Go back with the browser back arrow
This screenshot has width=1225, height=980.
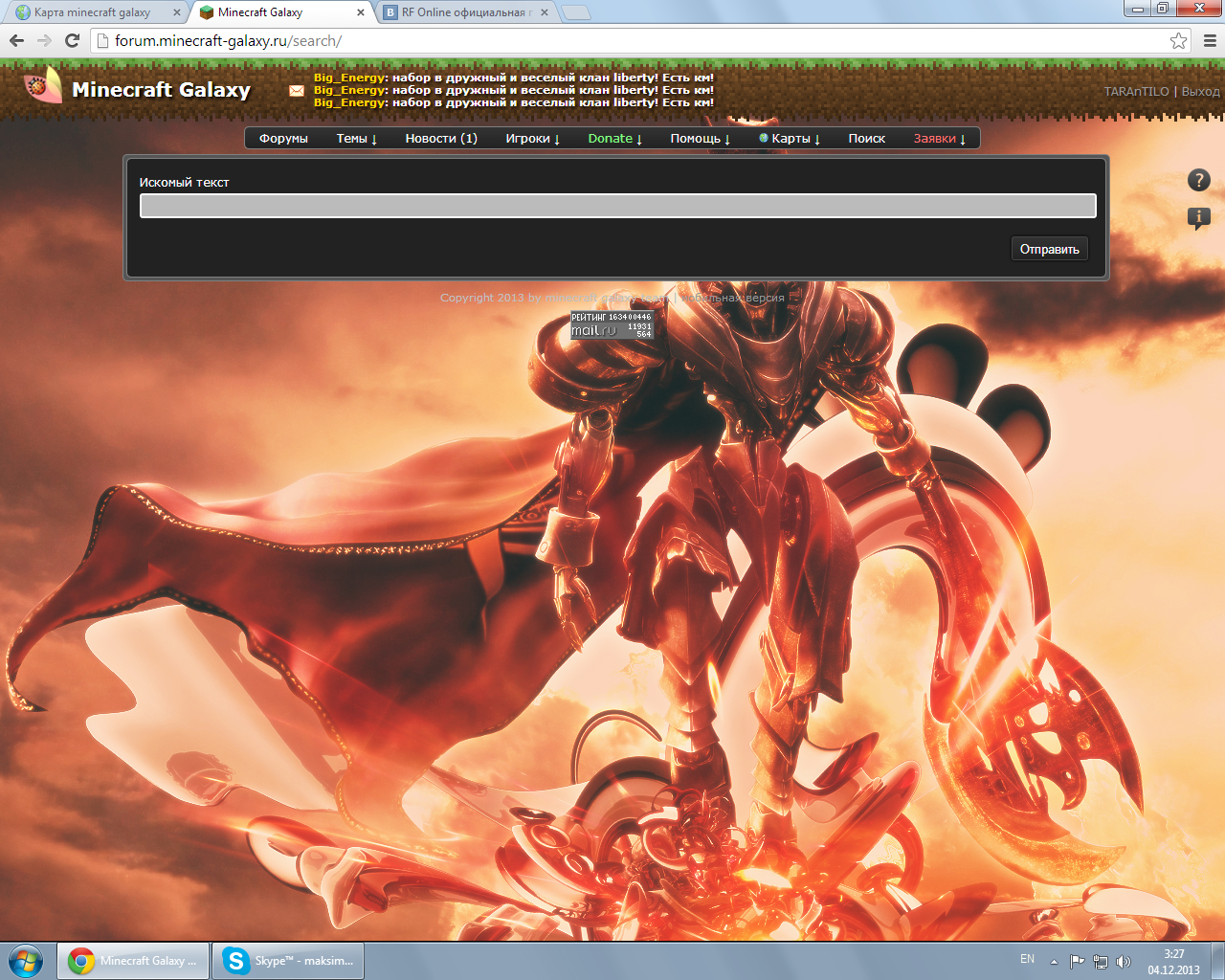tap(16, 40)
